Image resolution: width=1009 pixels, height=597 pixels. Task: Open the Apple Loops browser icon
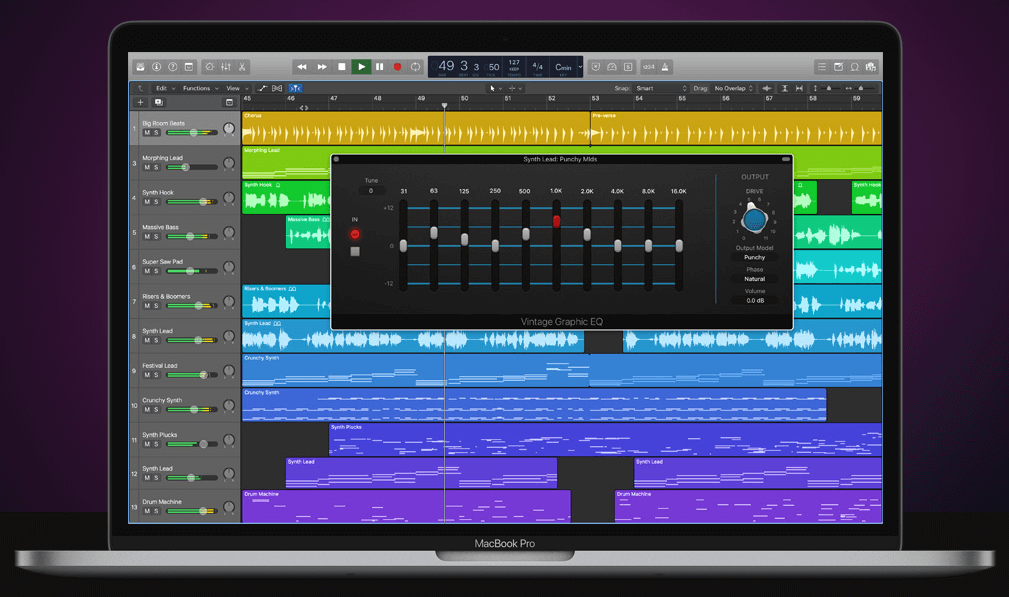(855, 66)
